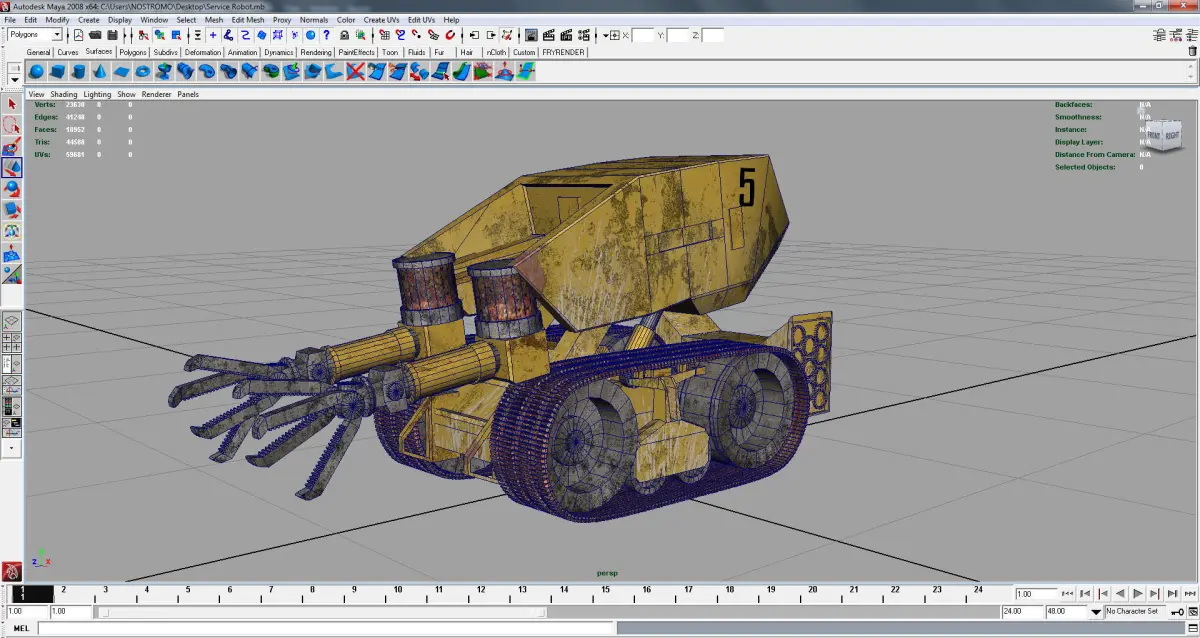Activate the Move tool in toolbox
This screenshot has height=638, width=1200.
(12, 168)
